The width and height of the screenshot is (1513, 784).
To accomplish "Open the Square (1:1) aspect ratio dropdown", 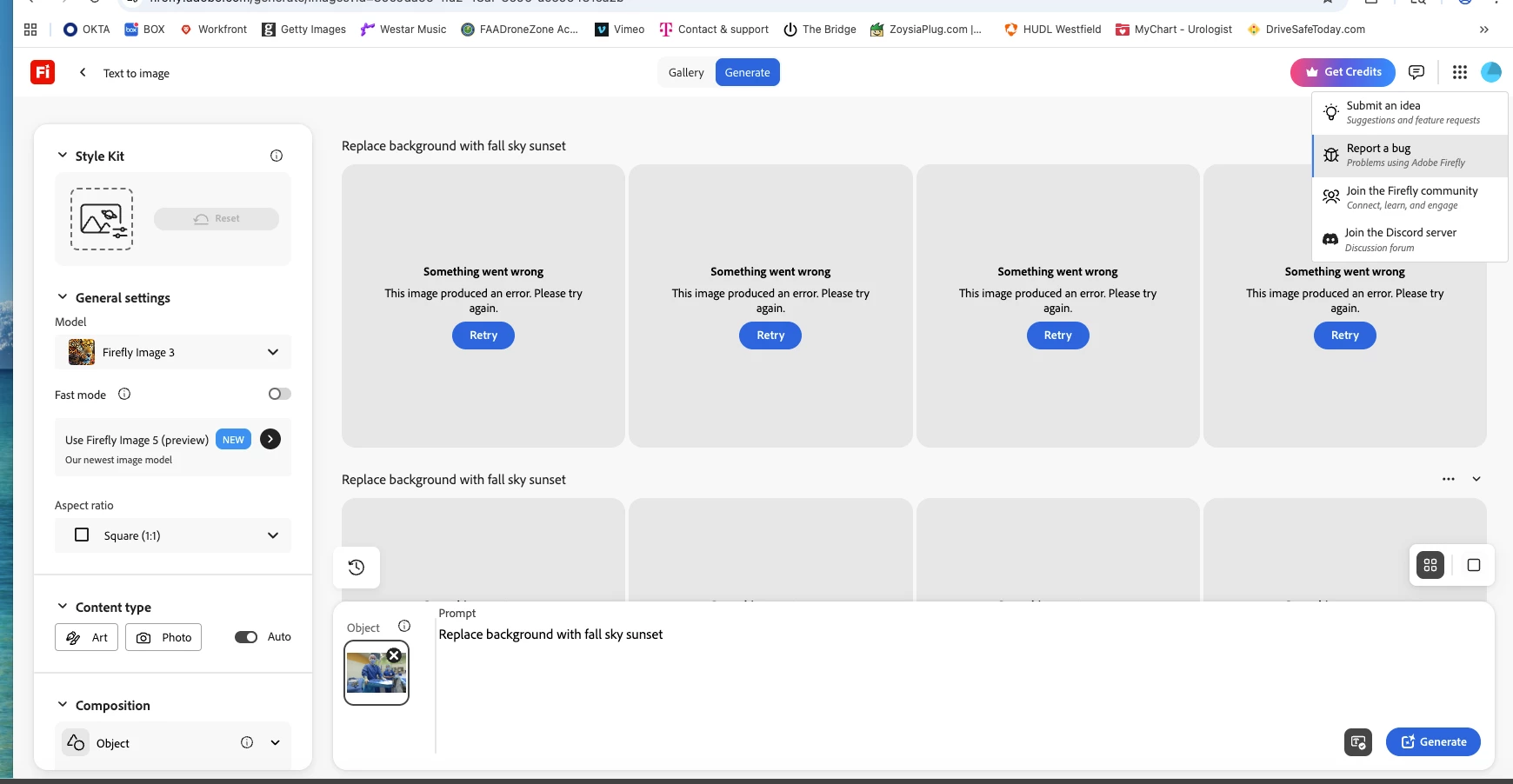I will click(173, 535).
